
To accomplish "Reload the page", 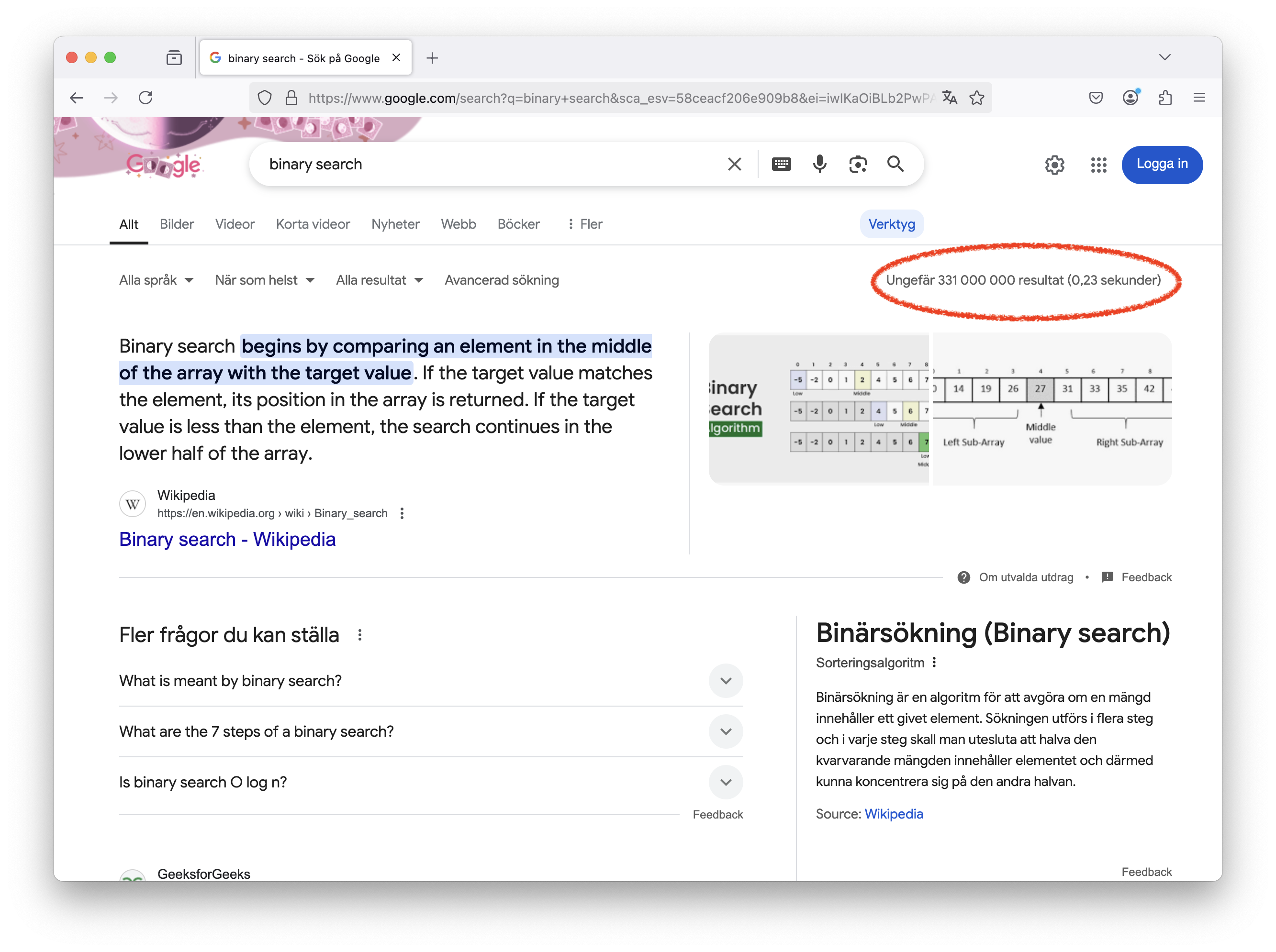I will click(x=146, y=98).
